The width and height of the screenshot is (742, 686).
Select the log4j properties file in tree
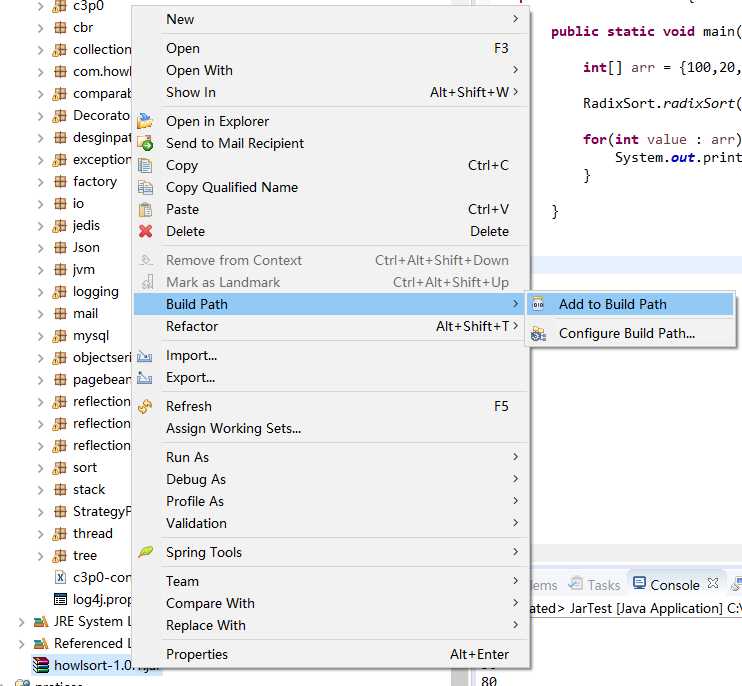click(102, 599)
